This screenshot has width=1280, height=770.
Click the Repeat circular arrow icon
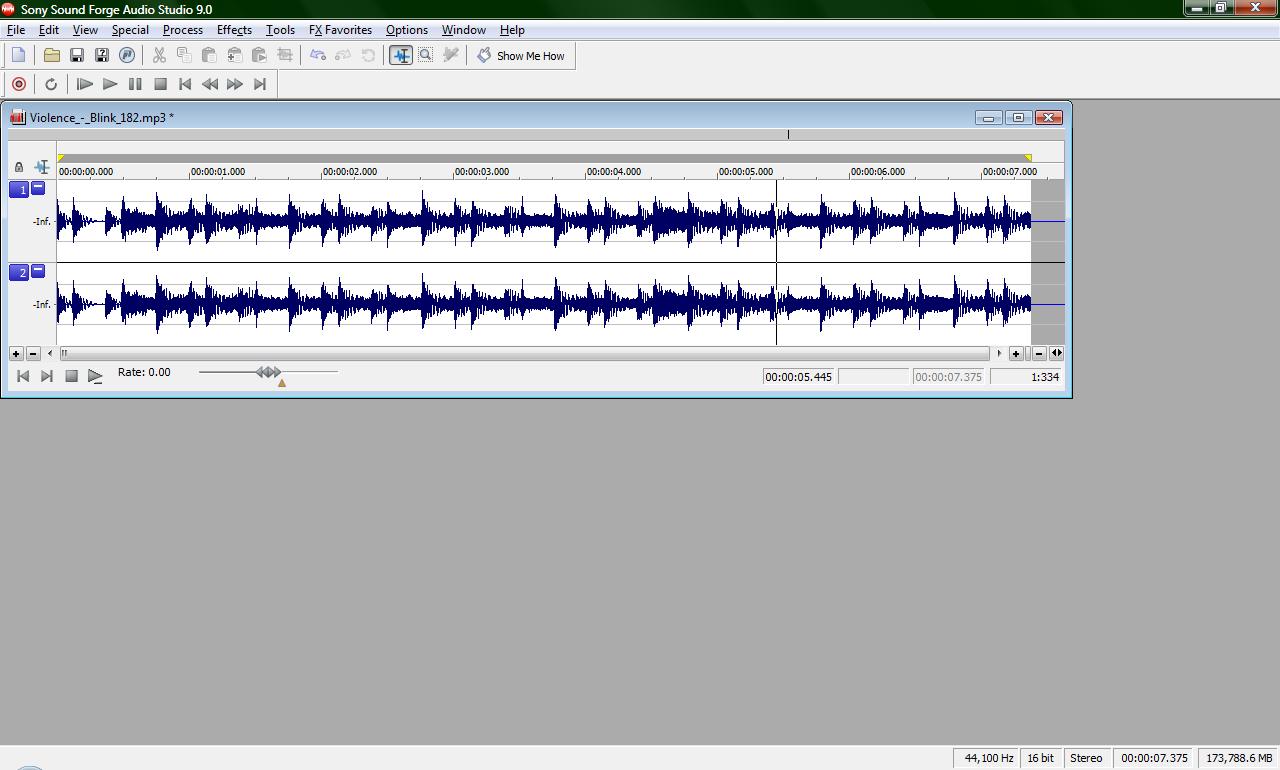pos(368,55)
